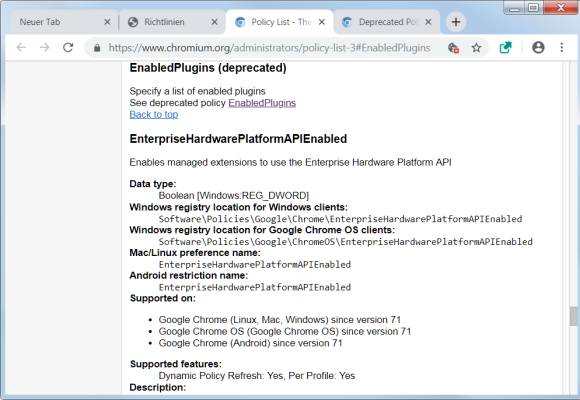Open Chrome's three-dot menu
This screenshot has height=400, width=580.
click(x=562, y=47)
